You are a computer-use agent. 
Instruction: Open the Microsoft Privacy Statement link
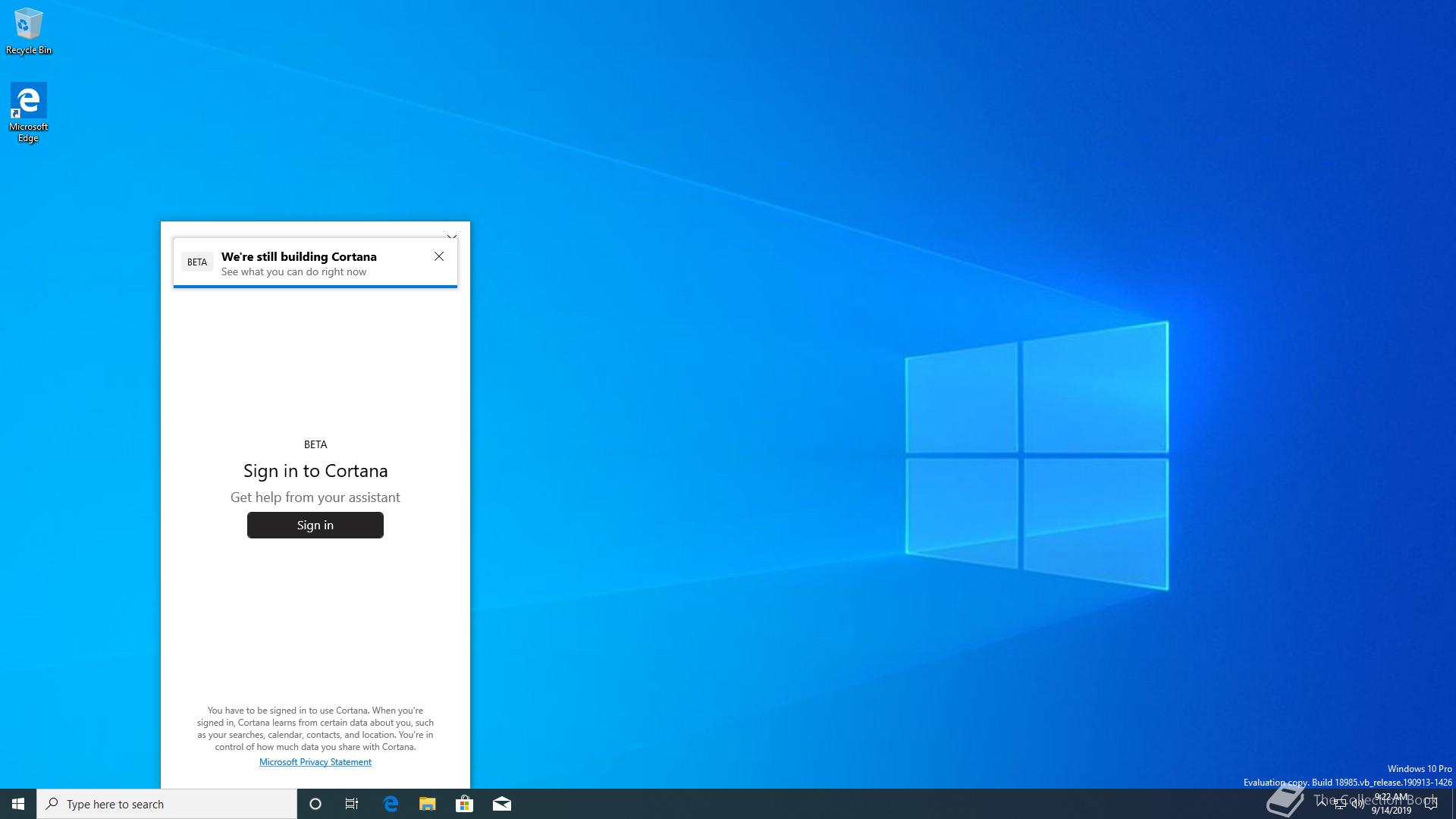pyautogui.click(x=315, y=762)
